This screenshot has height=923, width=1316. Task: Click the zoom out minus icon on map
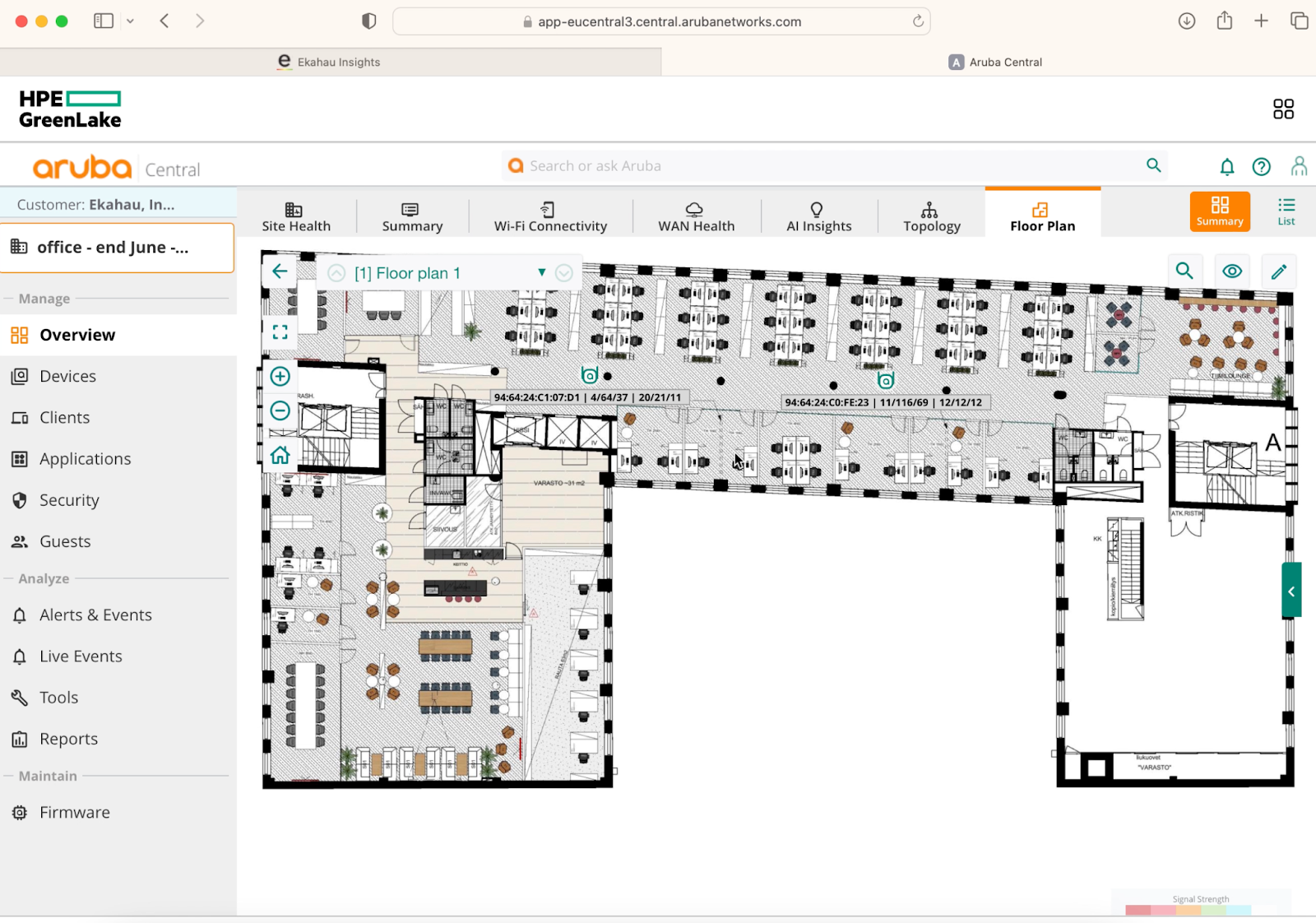[280, 410]
